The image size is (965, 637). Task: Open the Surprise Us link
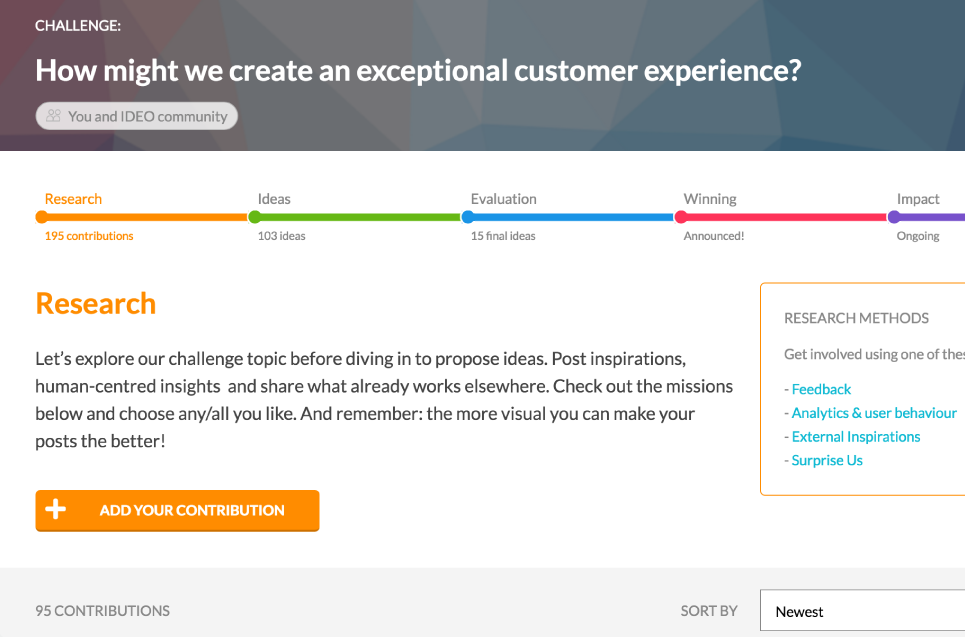[x=827, y=460]
